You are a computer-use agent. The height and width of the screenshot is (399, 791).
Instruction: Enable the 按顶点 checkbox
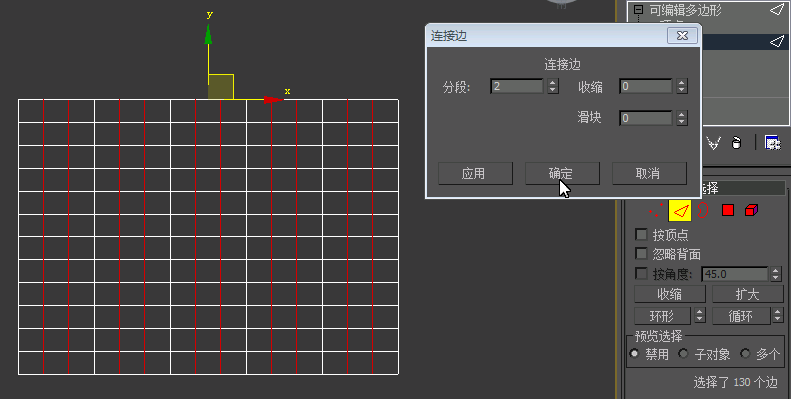641,235
